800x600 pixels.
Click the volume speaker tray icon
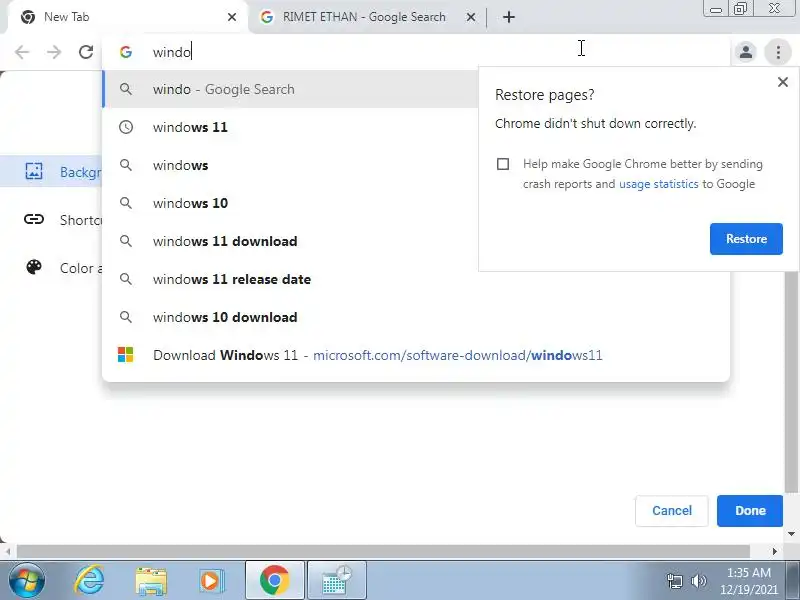[698, 581]
